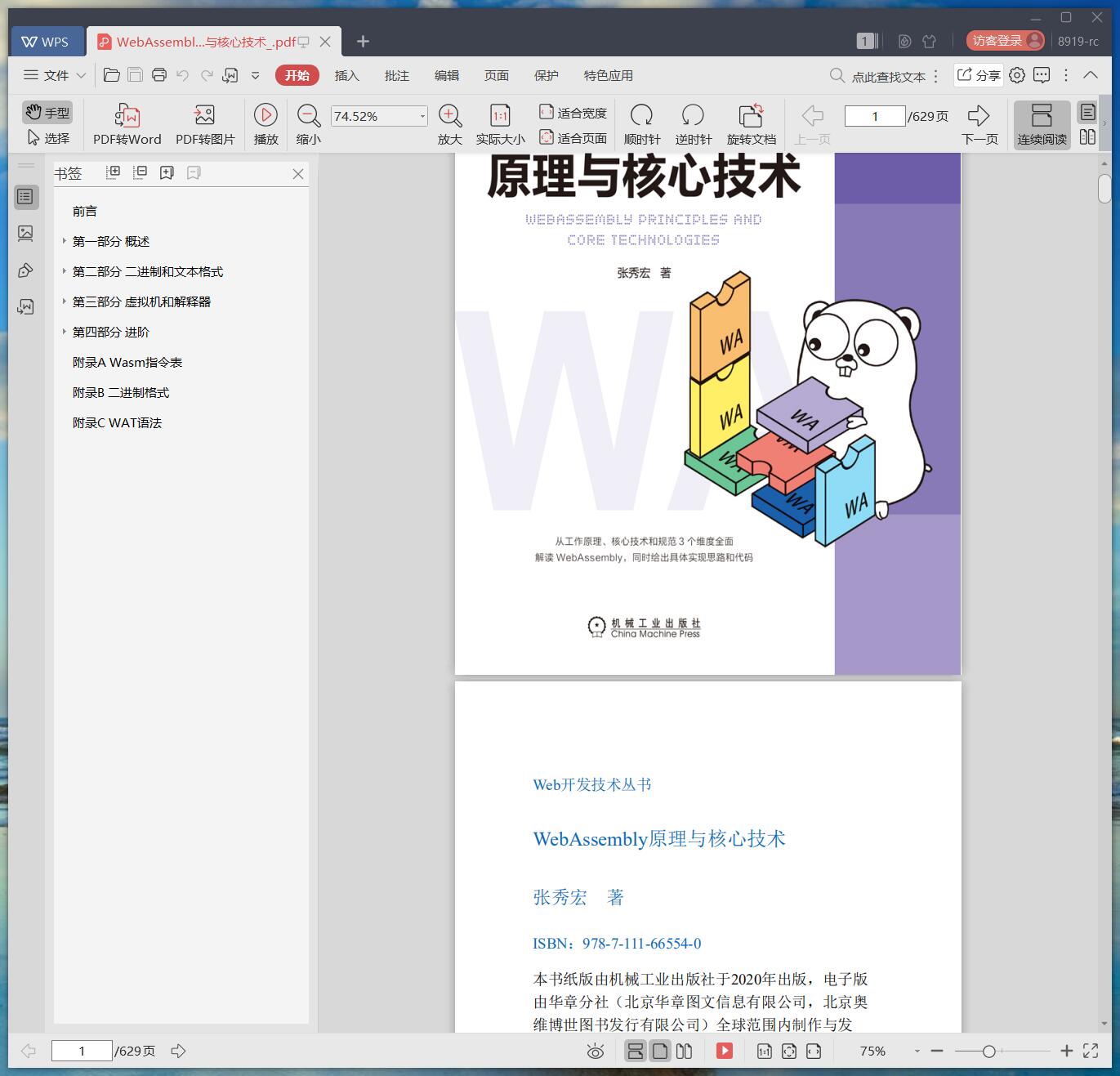Screen dimensions: 1120x1076
Task: Rotate page counterclockwise
Action: 693,125
